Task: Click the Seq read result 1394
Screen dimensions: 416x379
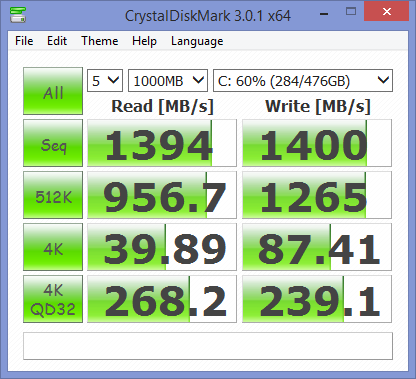Action: (162, 143)
